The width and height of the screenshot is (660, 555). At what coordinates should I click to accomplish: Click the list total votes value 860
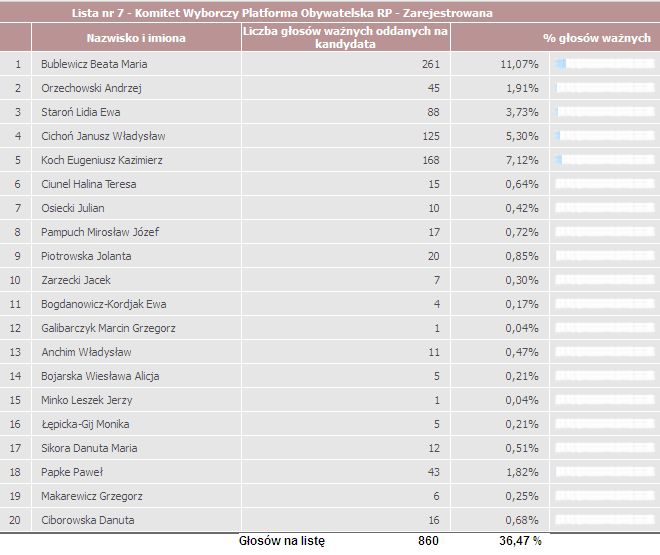point(428,541)
